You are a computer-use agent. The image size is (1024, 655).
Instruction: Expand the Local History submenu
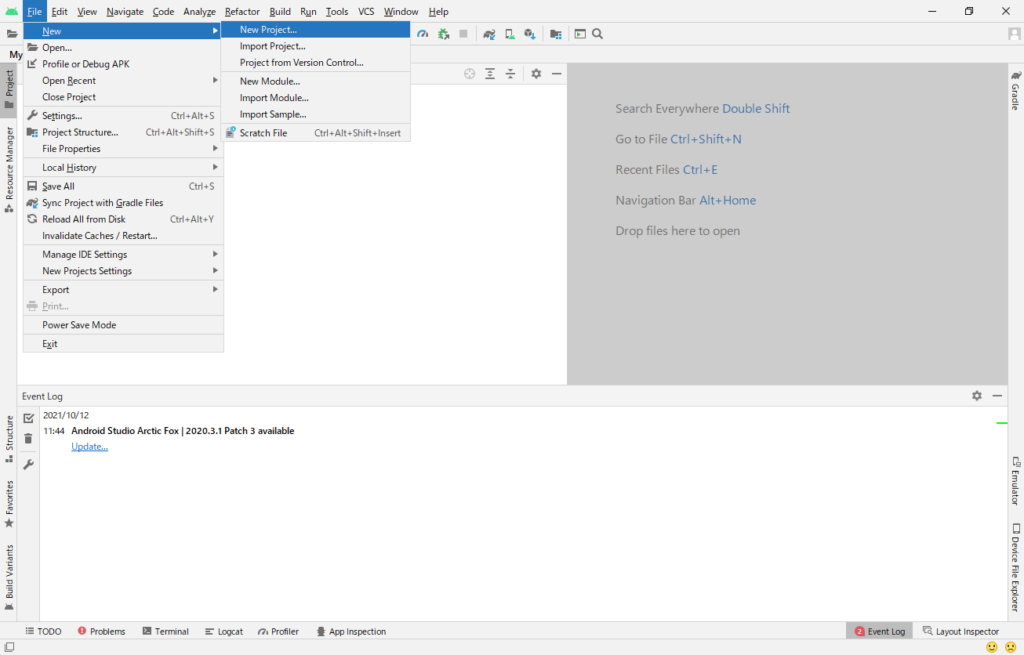[69, 168]
